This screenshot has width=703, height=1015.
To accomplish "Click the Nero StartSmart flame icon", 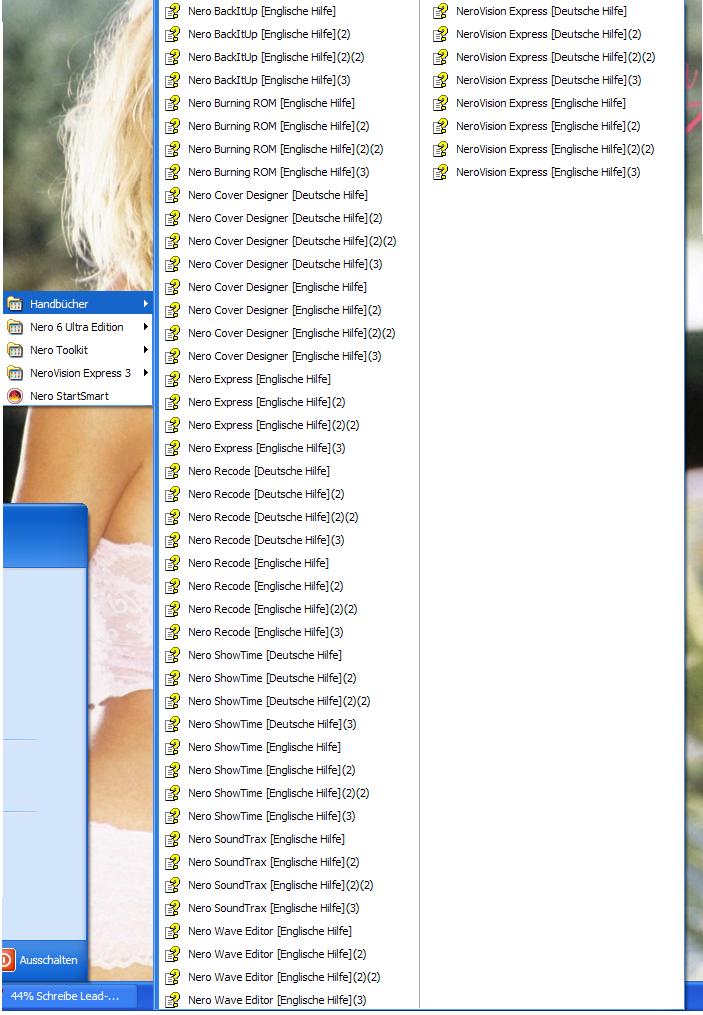I will (14, 396).
